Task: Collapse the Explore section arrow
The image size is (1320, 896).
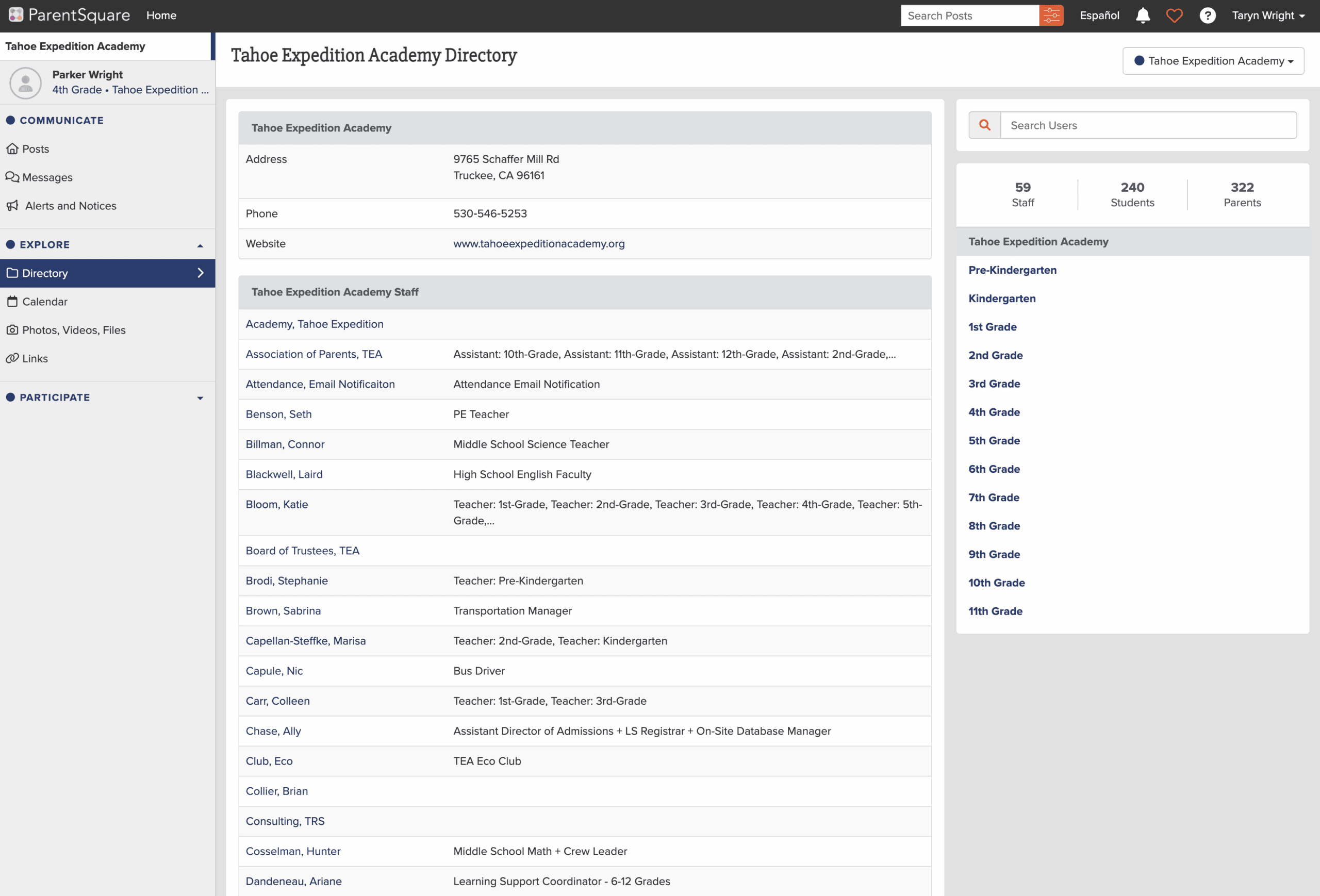Action: 200,245
